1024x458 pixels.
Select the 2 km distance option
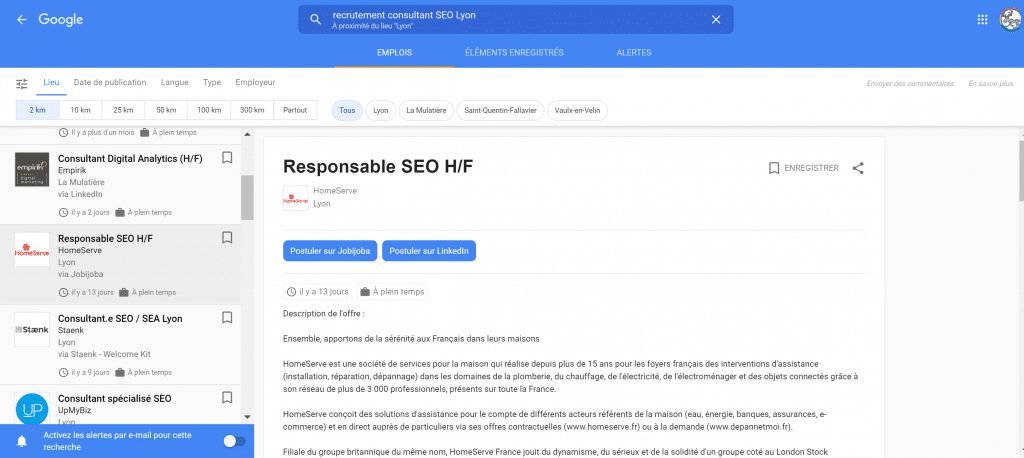click(x=37, y=110)
